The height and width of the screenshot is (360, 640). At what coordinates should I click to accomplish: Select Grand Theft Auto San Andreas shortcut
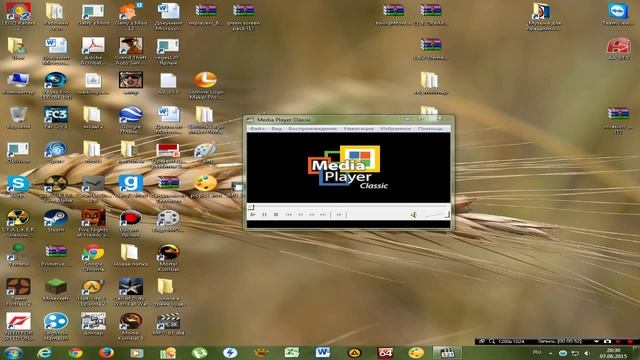131,51
